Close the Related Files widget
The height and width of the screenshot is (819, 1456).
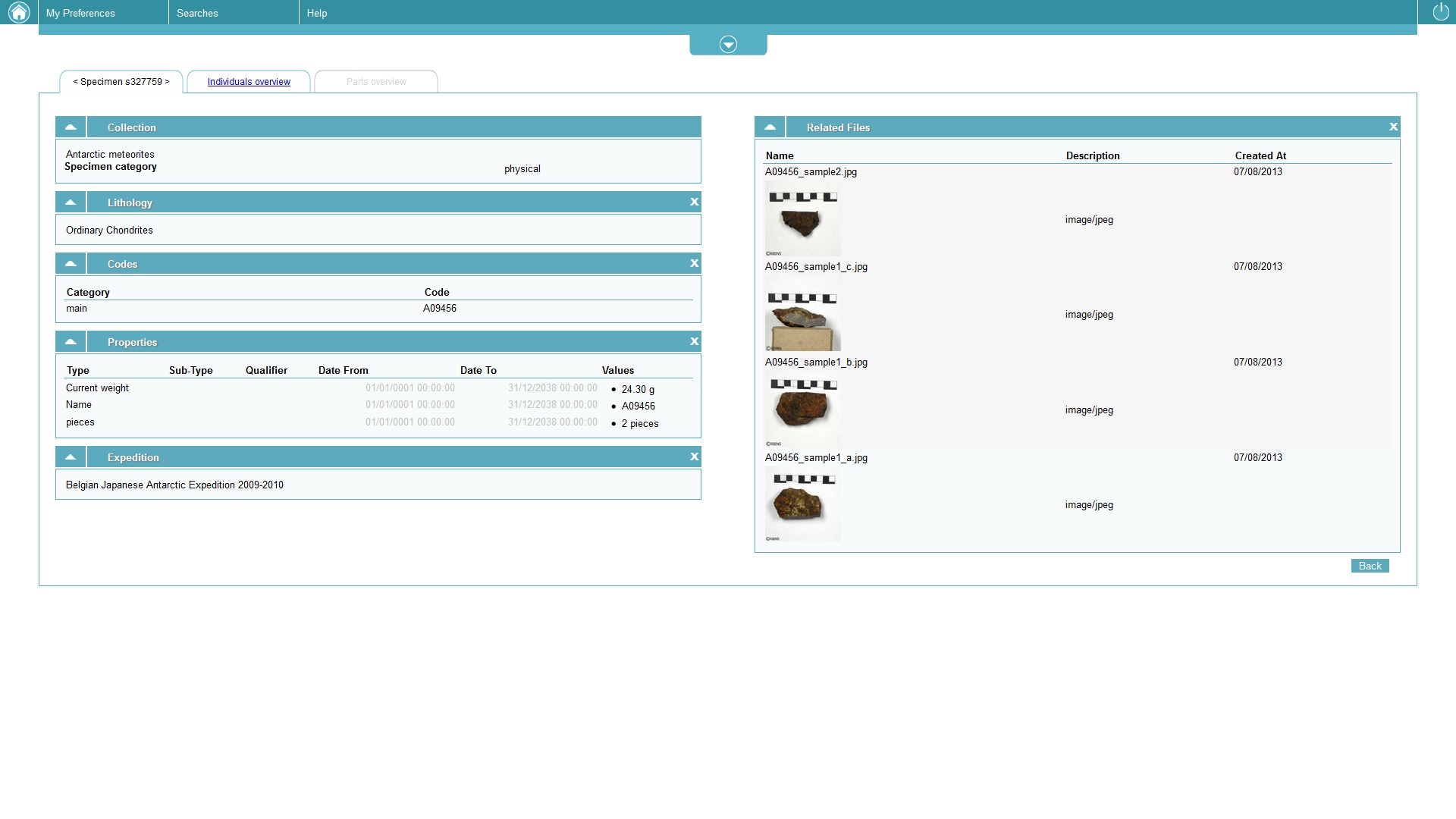click(1393, 127)
